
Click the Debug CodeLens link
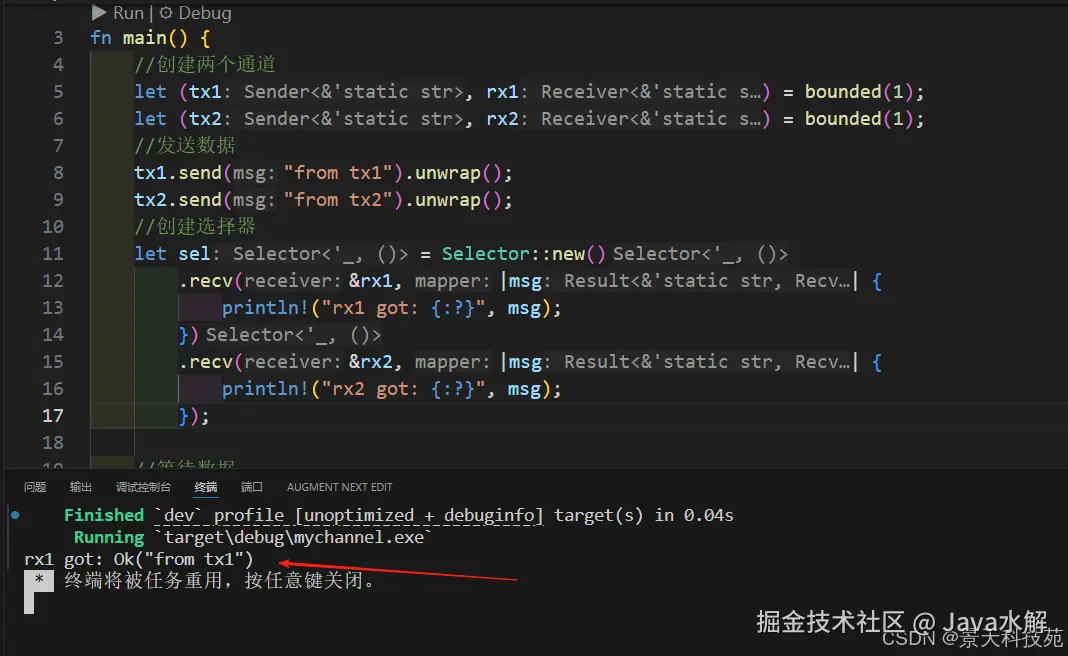[204, 13]
